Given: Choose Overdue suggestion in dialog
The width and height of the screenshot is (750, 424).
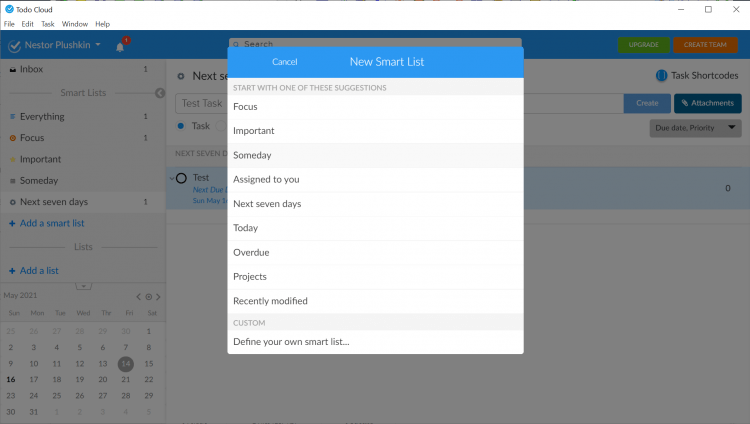Looking at the screenshot, I should click(x=375, y=253).
